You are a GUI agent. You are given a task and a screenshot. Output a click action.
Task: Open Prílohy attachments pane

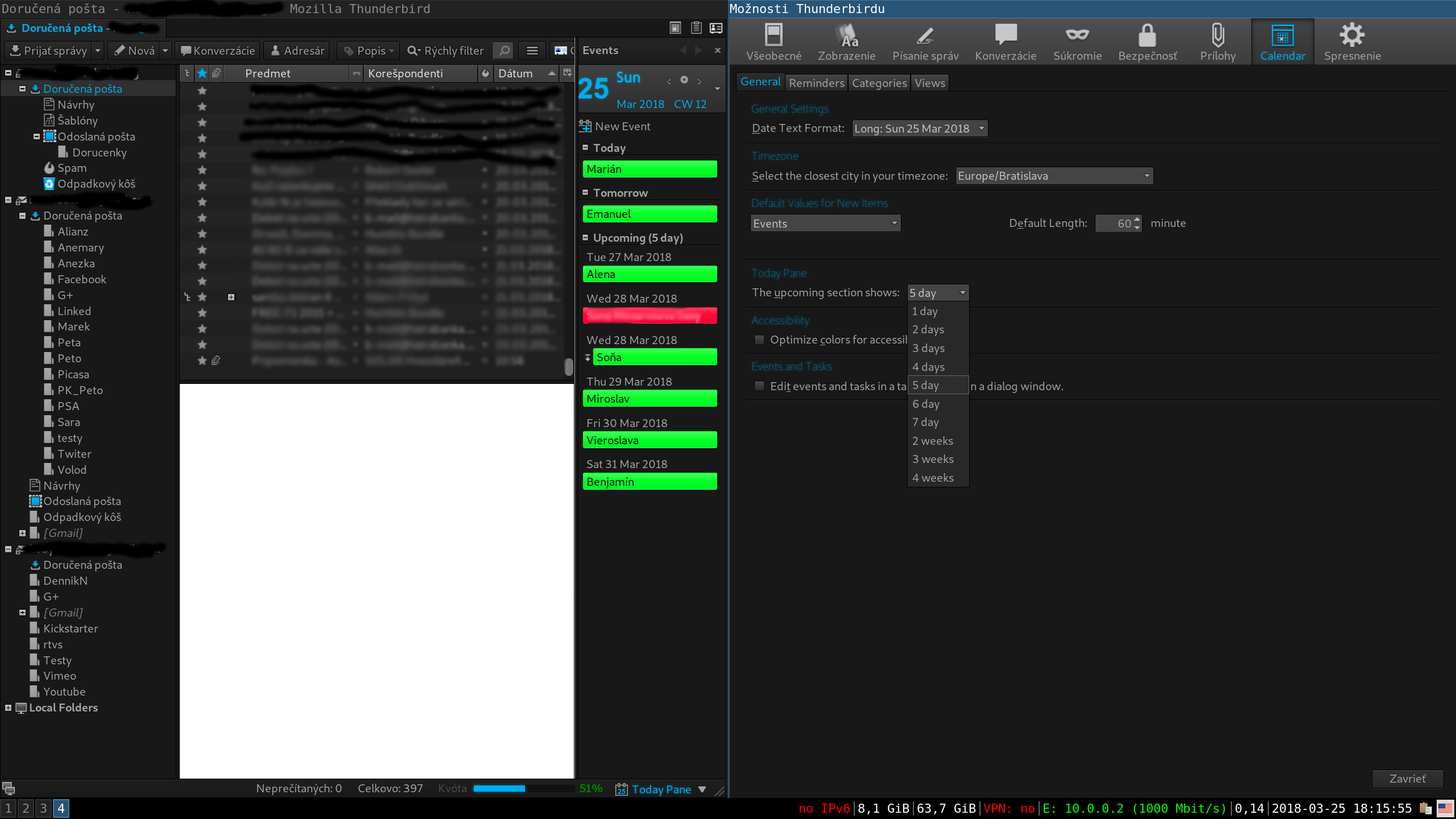(x=1218, y=42)
